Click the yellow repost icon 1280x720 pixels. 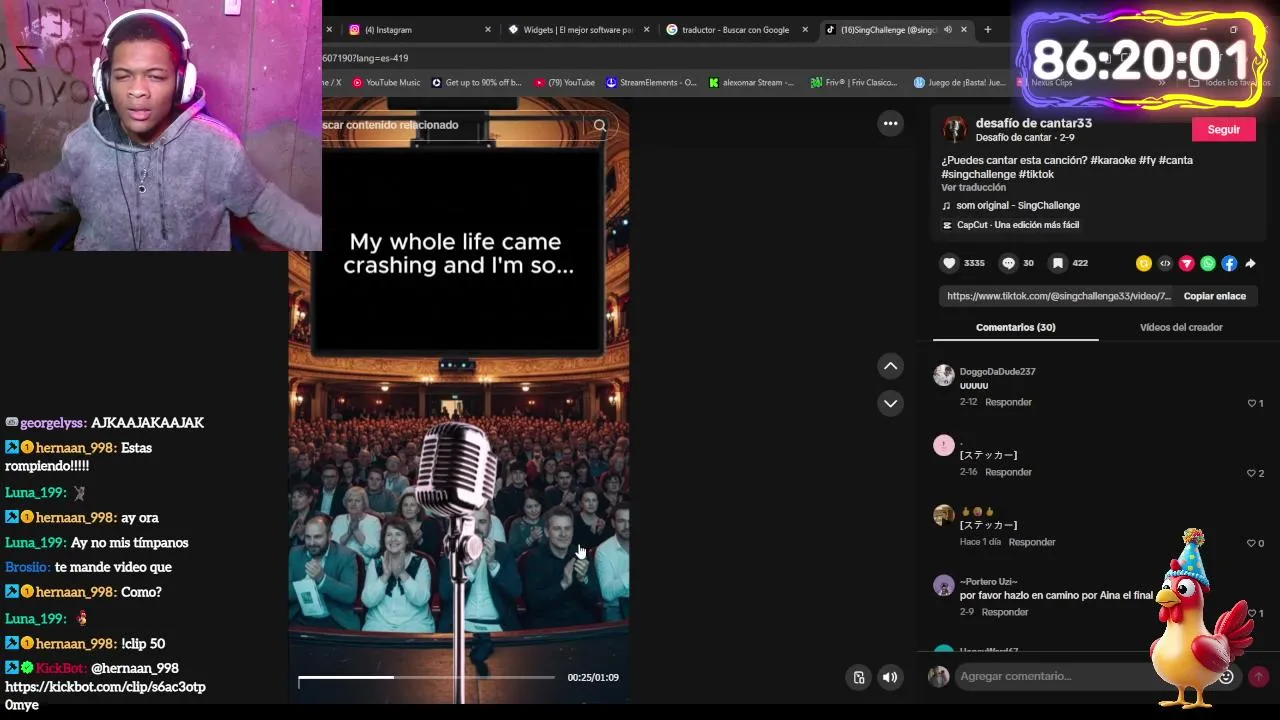pos(1143,263)
